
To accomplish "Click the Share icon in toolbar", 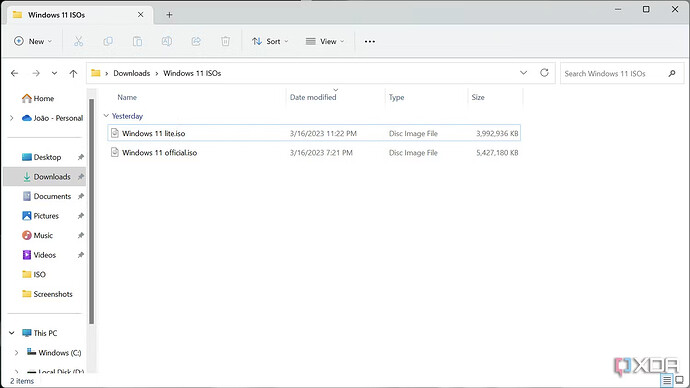I will tap(196, 41).
